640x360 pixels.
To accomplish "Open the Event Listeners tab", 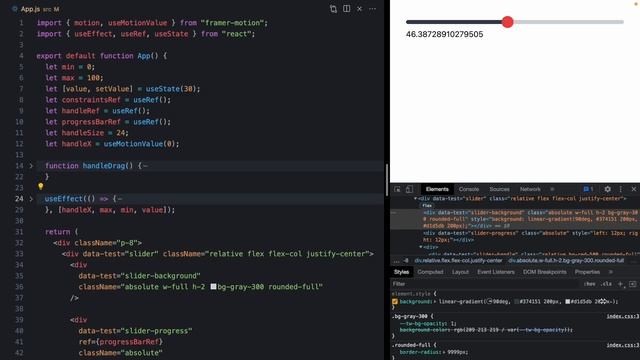I will pos(496,272).
